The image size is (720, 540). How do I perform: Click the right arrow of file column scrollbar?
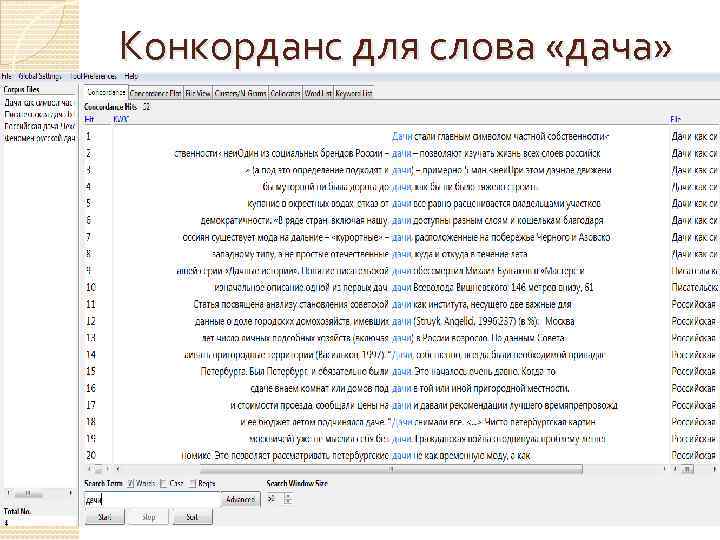pos(714,469)
